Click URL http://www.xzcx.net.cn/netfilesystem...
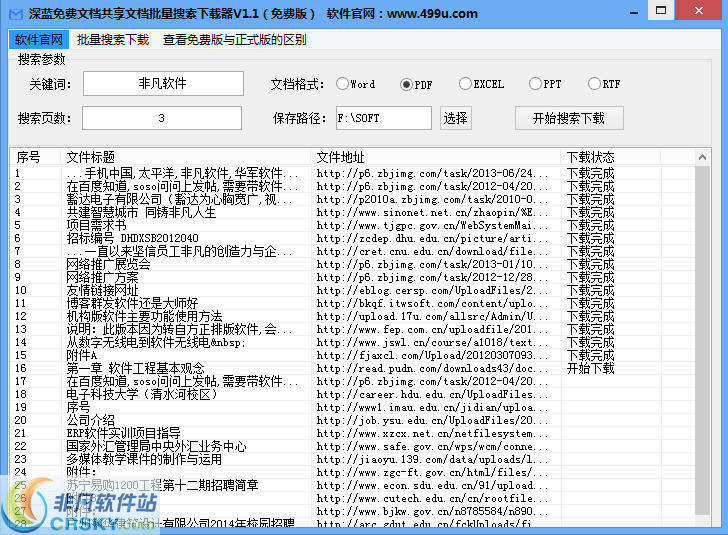 coord(432,434)
